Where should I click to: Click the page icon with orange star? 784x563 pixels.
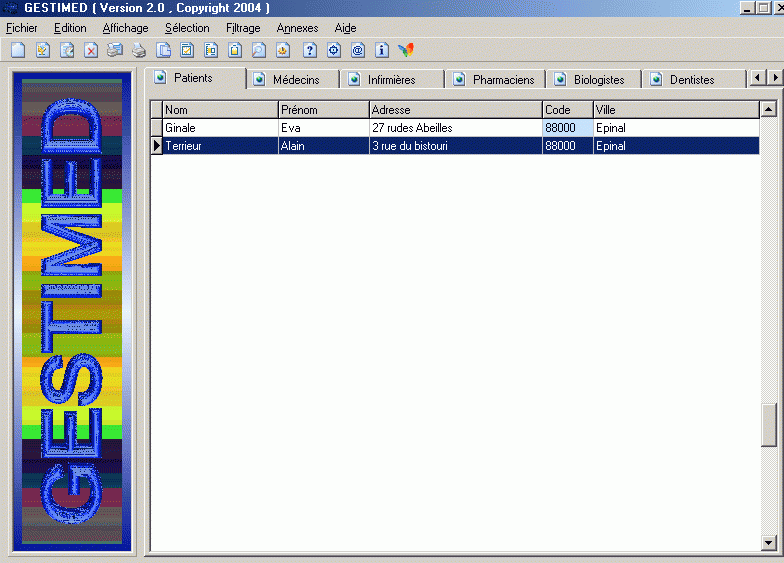tap(283, 50)
